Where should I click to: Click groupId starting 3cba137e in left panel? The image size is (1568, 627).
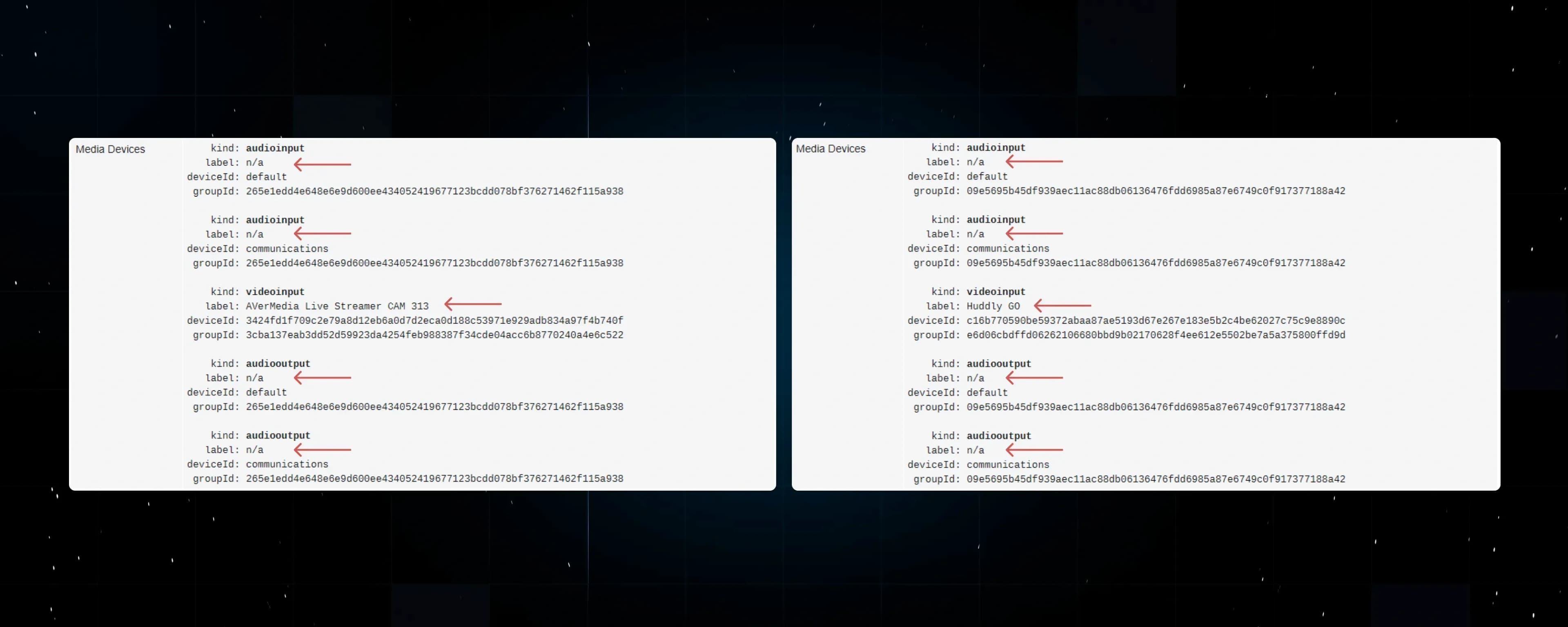click(434, 335)
